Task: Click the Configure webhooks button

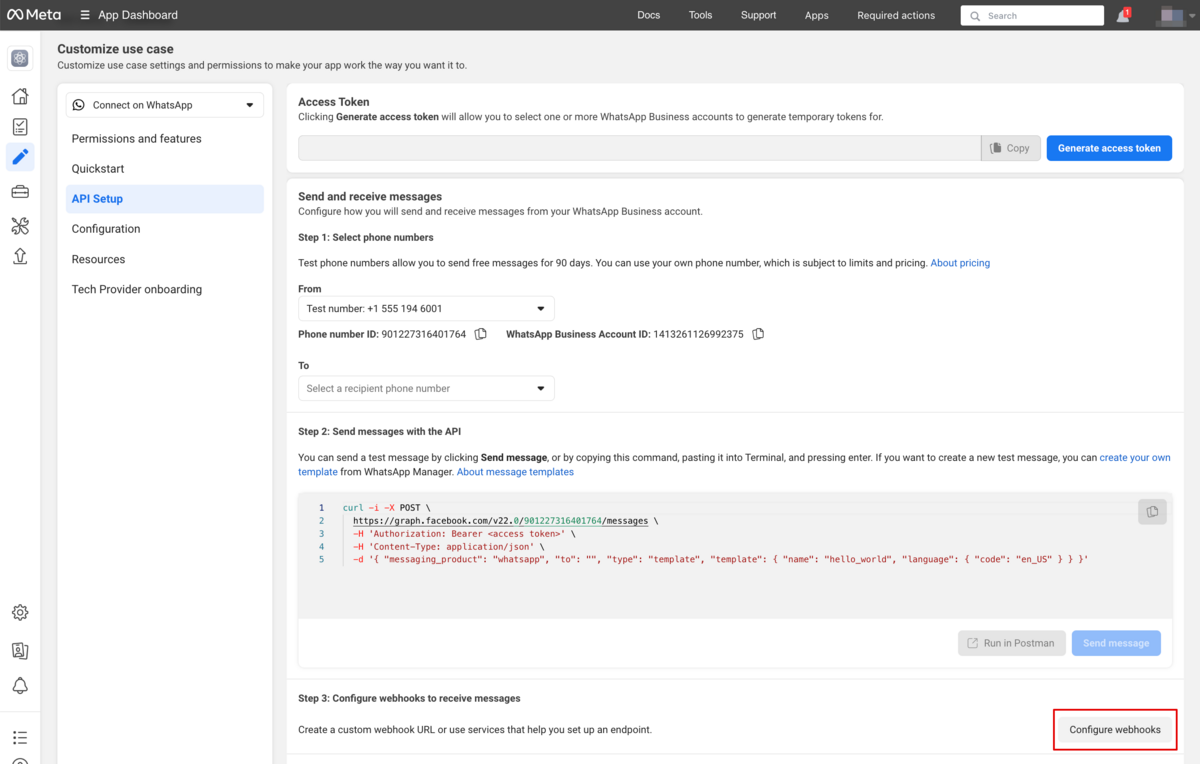Action: tap(1115, 730)
